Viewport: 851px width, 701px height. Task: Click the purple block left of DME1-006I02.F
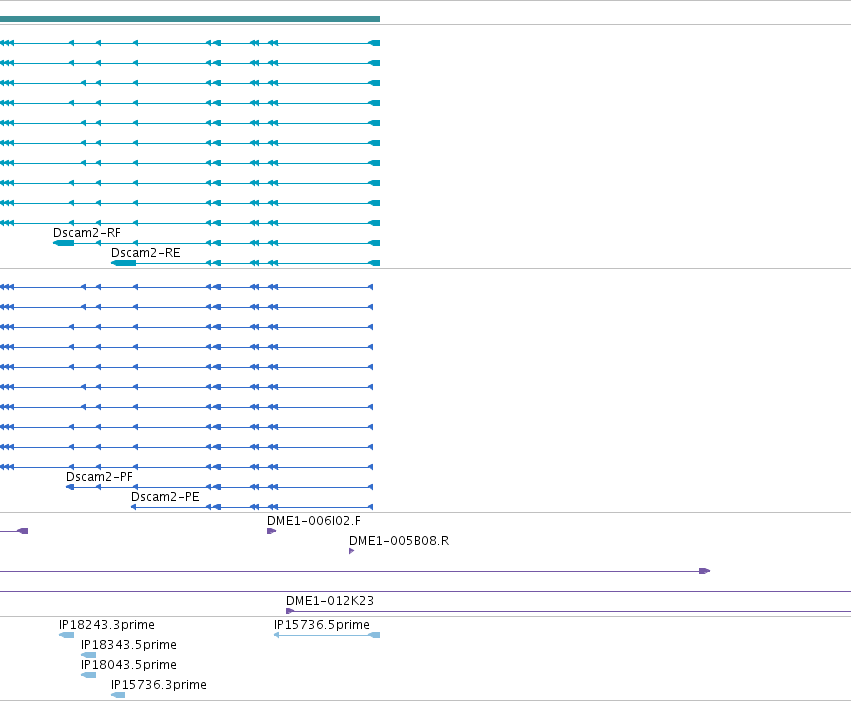coord(23,531)
